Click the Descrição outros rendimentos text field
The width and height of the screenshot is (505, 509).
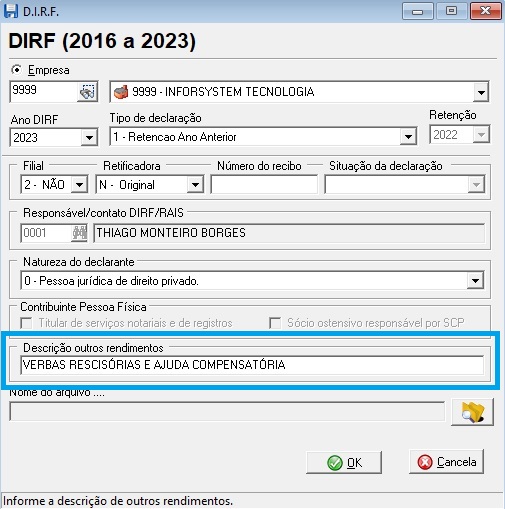click(252, 365)
